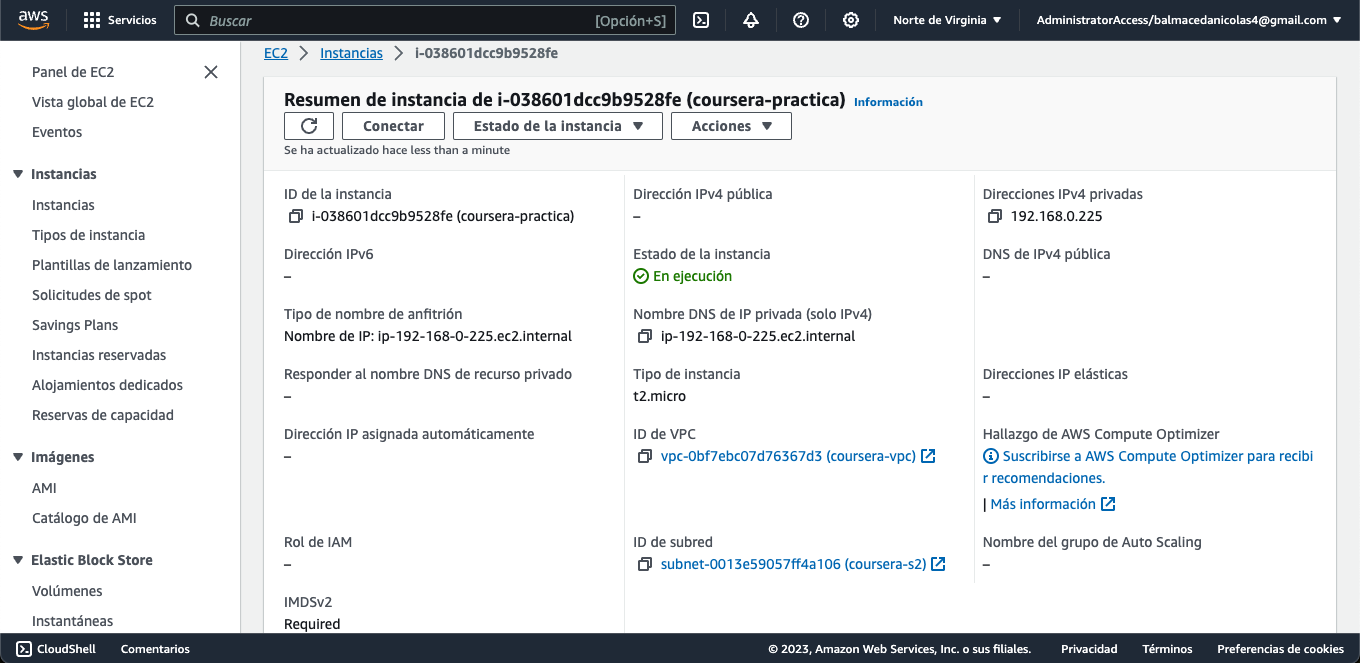The width and height of the screenshot is (1360, 663).
Task: Click the refresh instance button
Action: [309, 126]
